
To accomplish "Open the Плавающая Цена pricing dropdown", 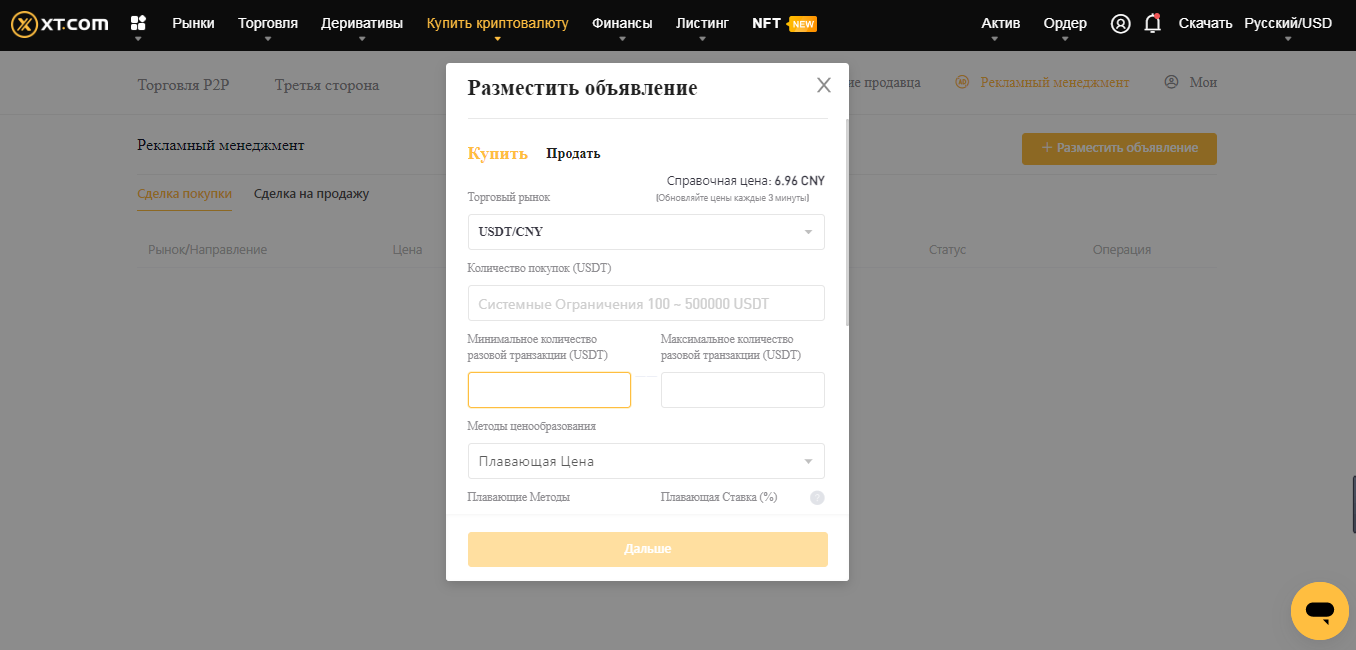I will click(646, 461).
